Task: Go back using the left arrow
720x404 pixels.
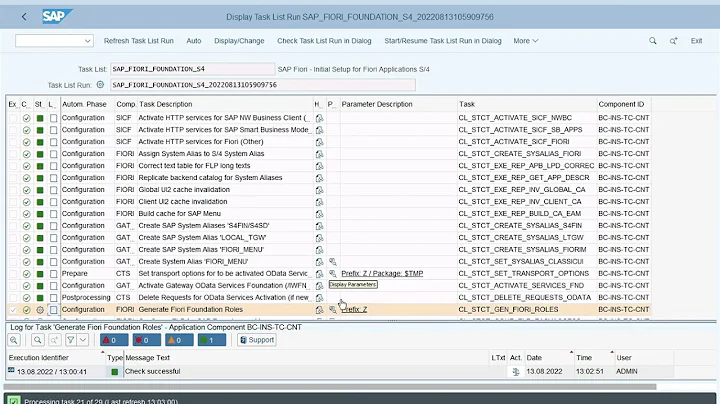Action: [24, 17]
